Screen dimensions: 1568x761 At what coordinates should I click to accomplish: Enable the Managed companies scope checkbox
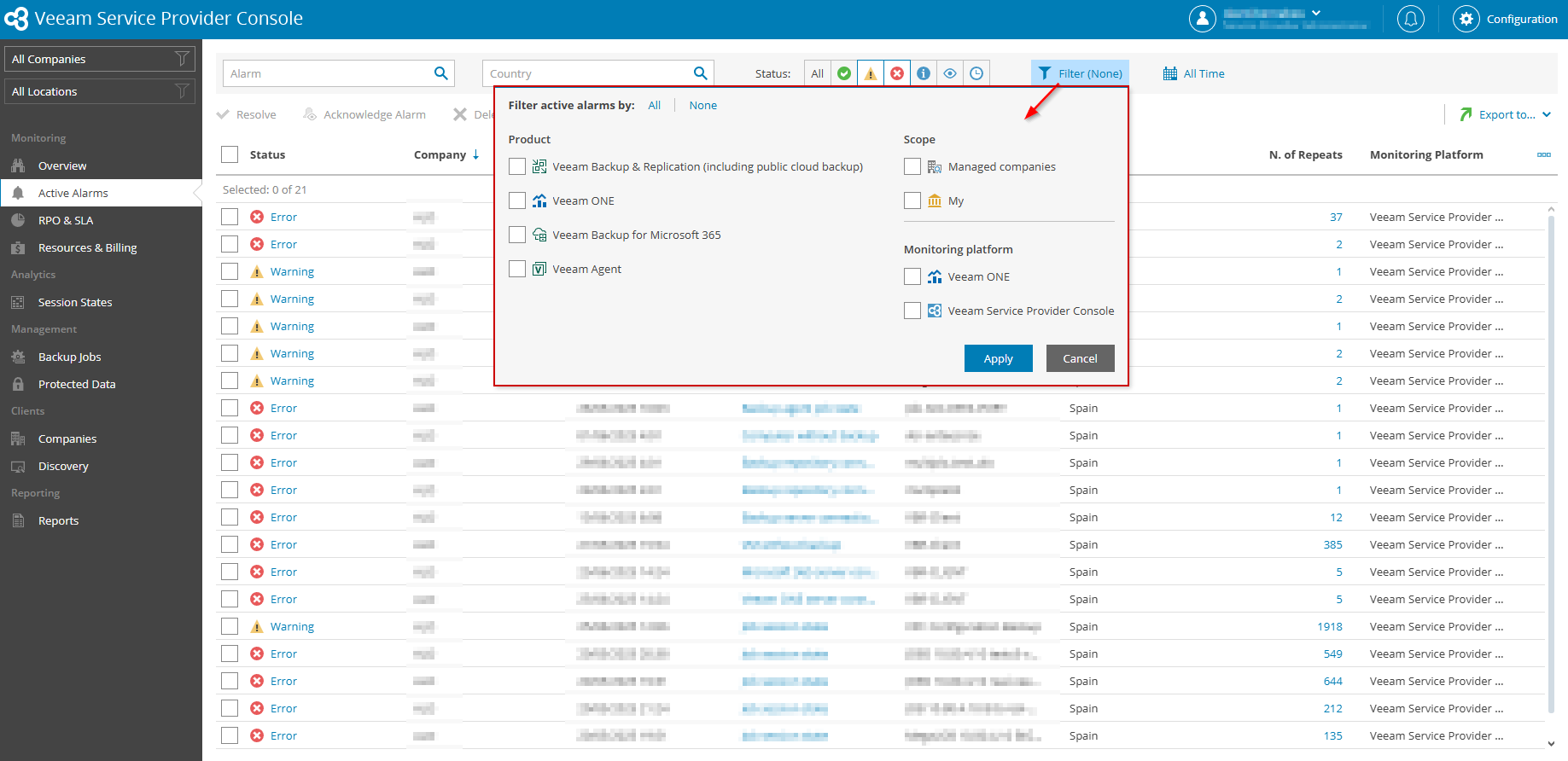tap(912, 166)
